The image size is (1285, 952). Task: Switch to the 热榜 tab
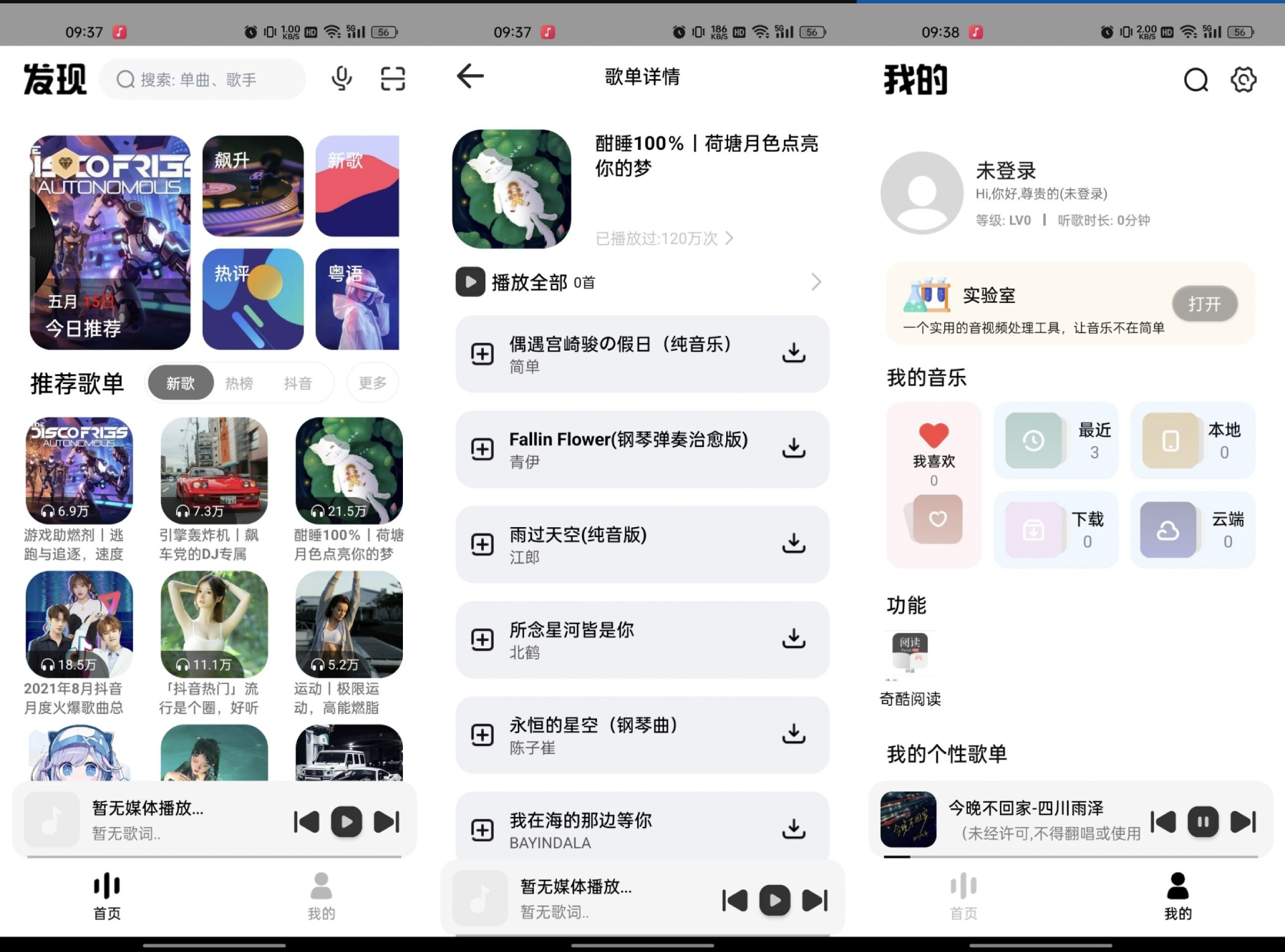click(x=238, y=383)
